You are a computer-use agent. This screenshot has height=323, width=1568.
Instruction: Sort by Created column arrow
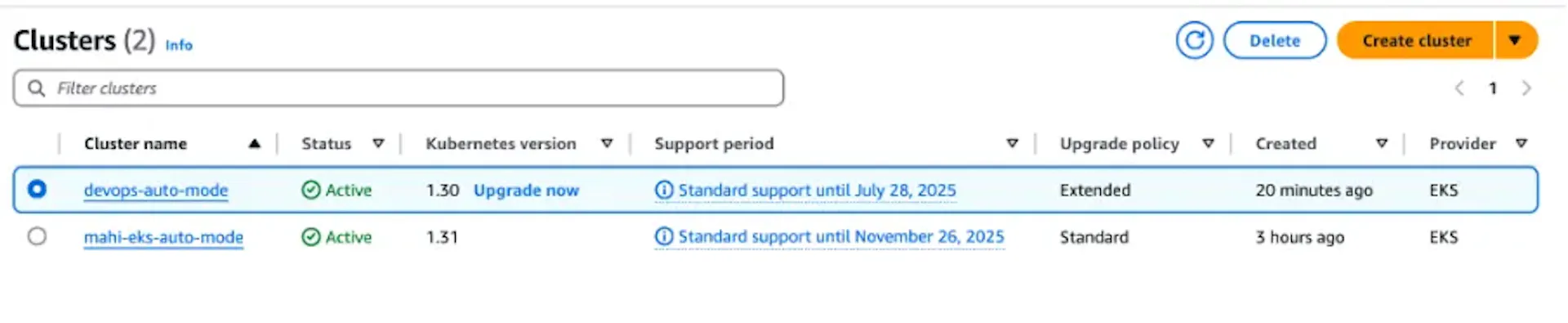[1382, 143]
